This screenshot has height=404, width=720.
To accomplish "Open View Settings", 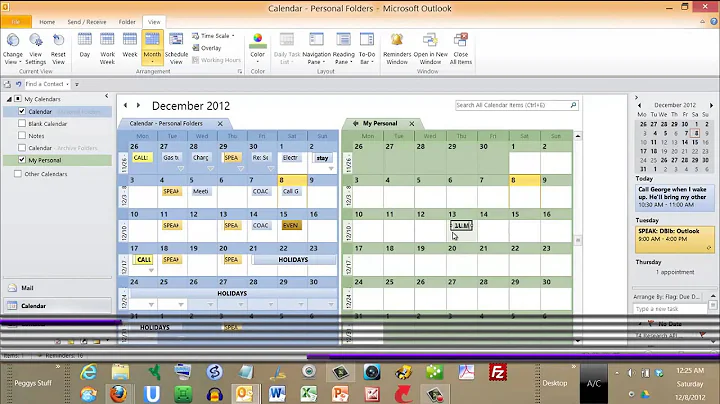I will coord(35,49).
